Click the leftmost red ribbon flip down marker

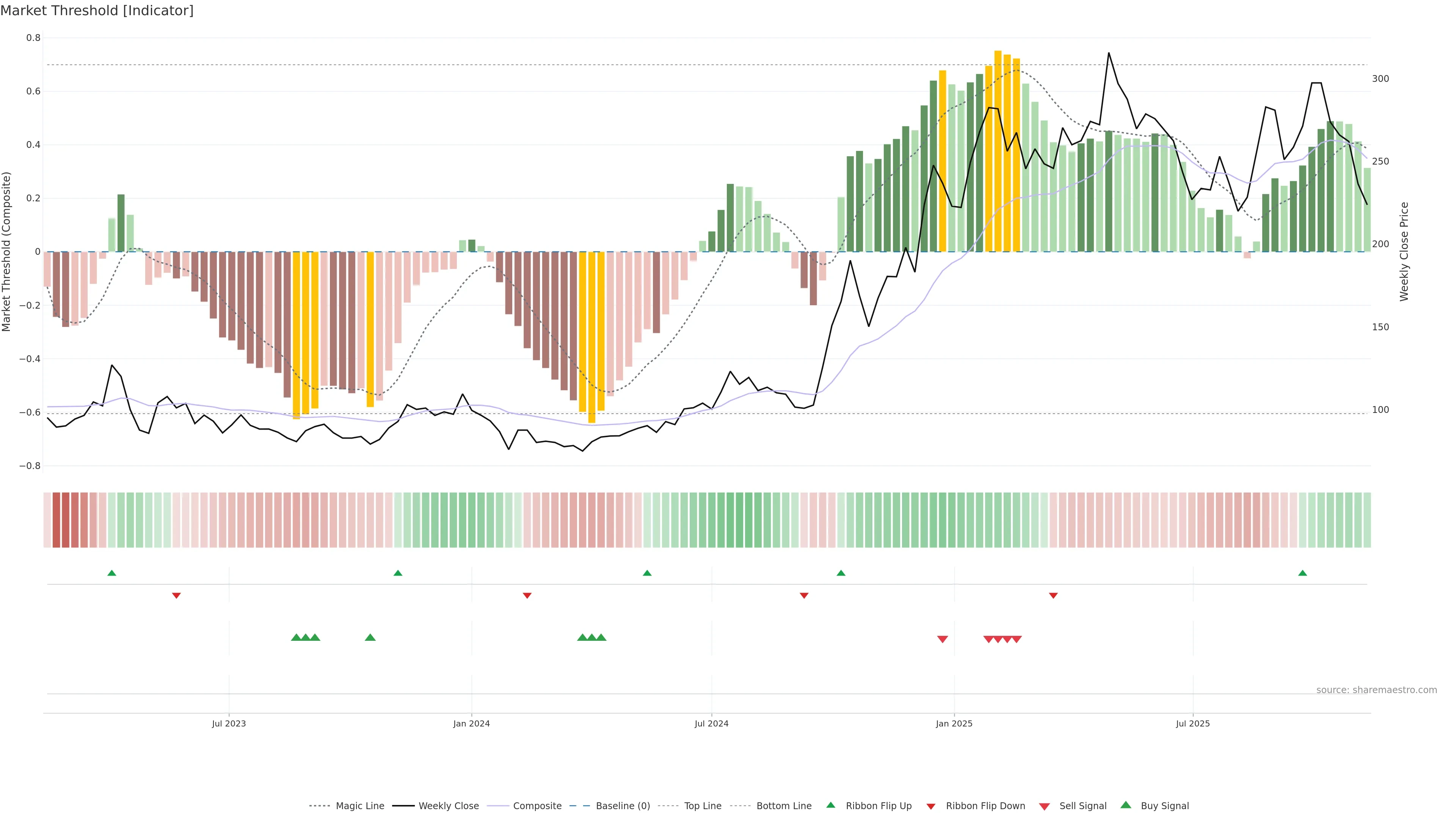pyautogui.click(x=176, y=595)
